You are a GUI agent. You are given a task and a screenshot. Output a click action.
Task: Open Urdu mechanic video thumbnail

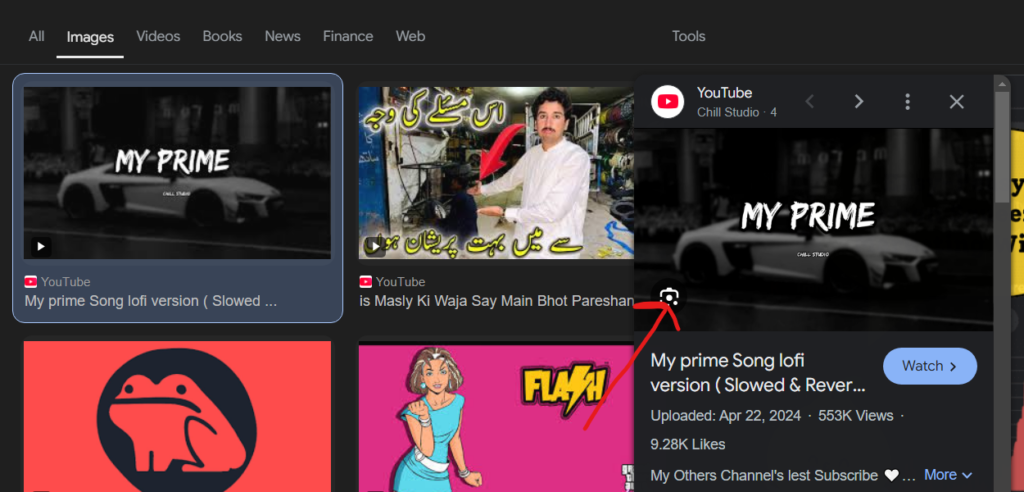496,173
